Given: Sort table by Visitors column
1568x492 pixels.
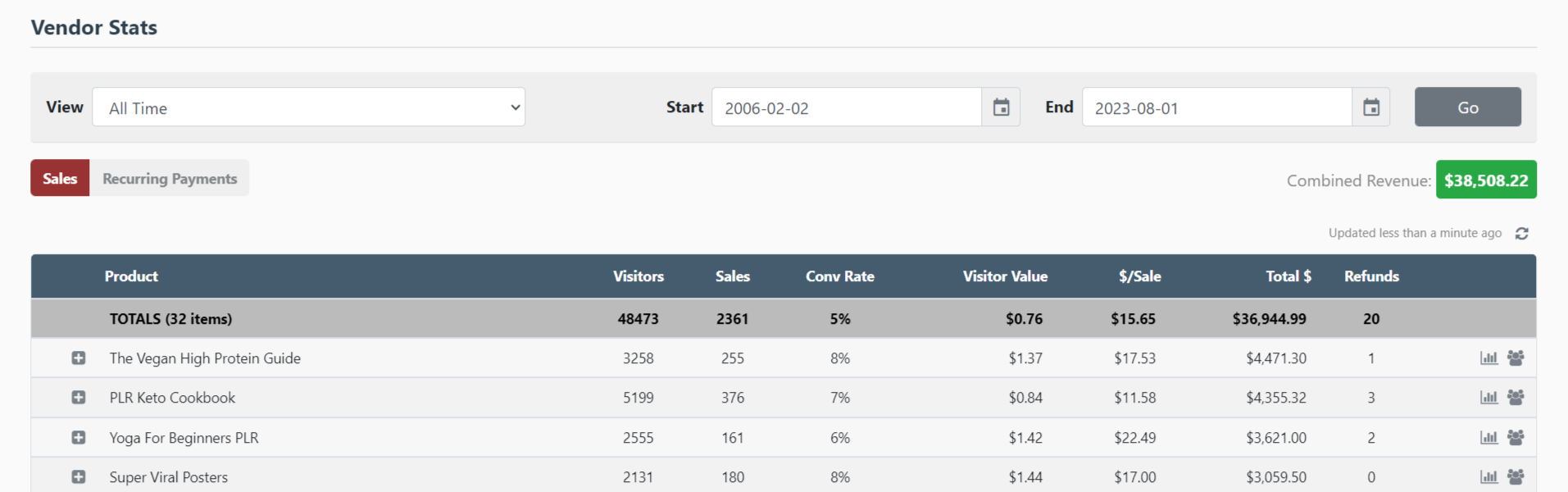Looking at the screenshot, I should 639,276.
